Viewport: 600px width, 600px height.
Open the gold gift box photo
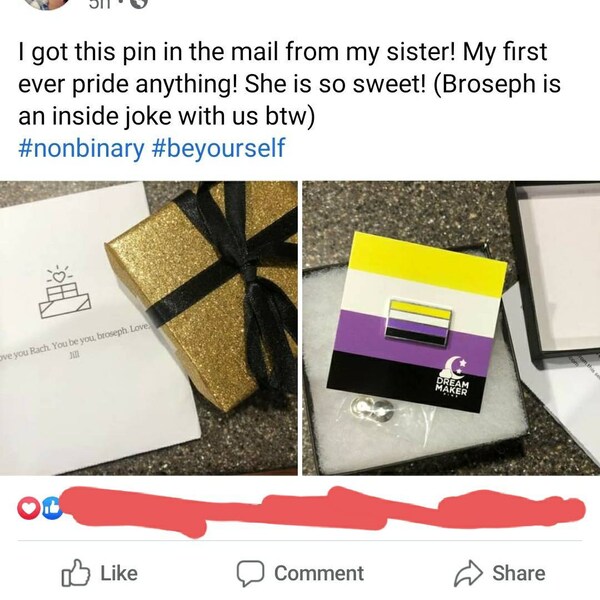(x=148, y=328)
